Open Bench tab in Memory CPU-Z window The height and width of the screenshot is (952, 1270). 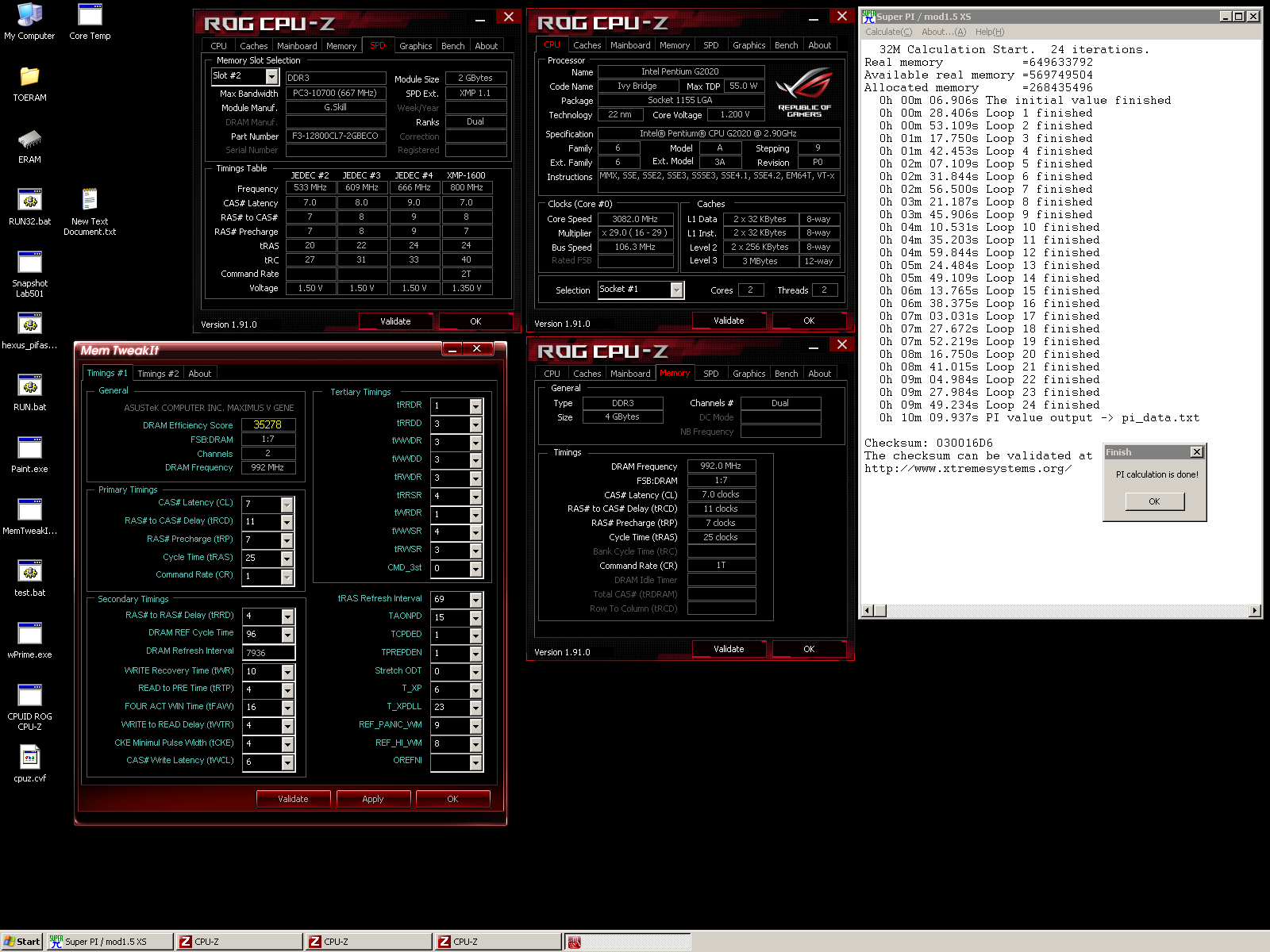coord(787,374)
